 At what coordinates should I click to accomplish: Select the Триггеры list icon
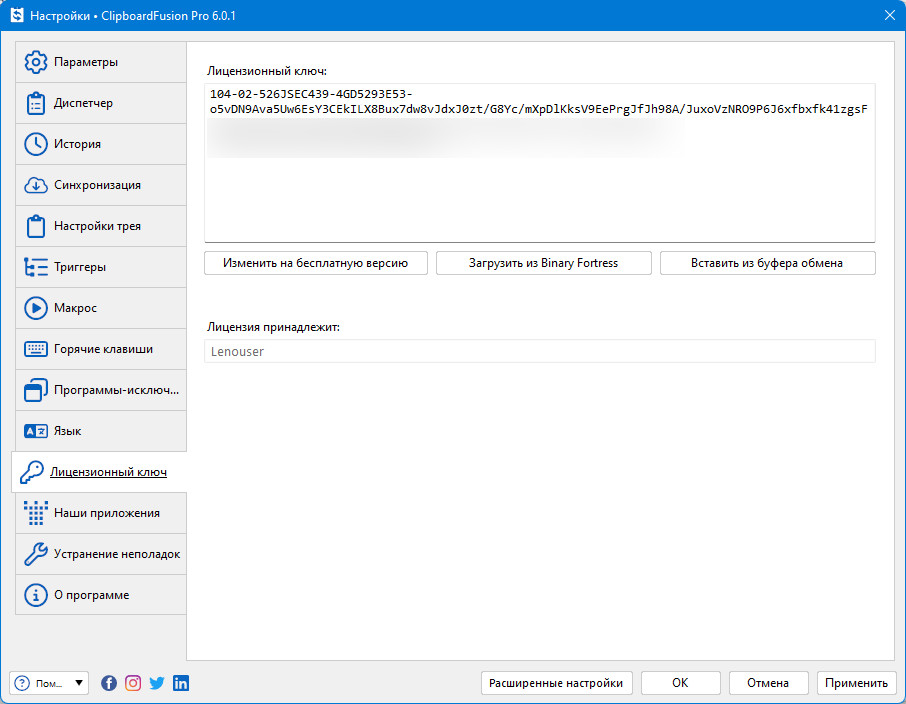[36, 267]
